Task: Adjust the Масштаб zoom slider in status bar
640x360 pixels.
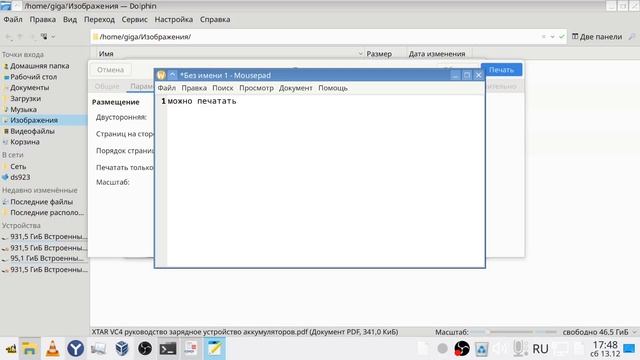Action: [x=513, y=332]
